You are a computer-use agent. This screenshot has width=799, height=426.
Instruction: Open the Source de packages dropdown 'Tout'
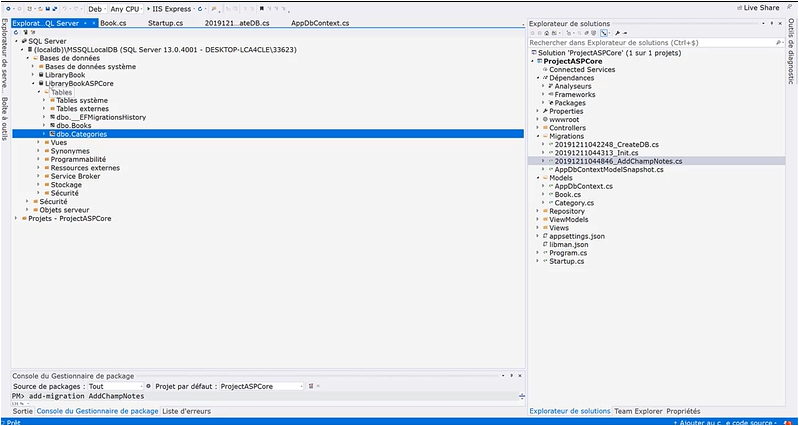coord(116,386)
